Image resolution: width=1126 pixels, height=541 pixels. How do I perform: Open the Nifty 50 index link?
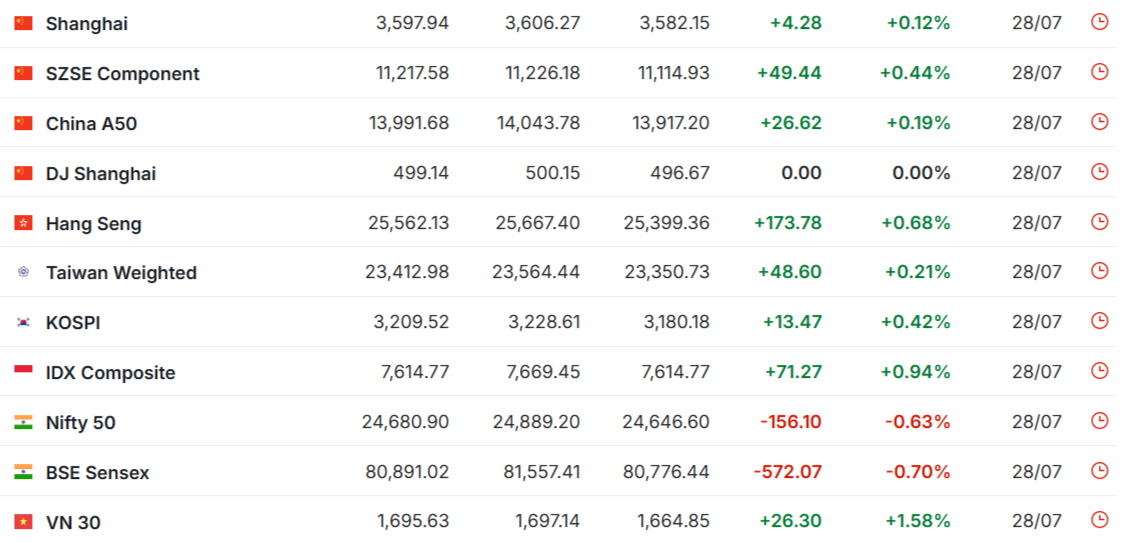pos(80,423)
